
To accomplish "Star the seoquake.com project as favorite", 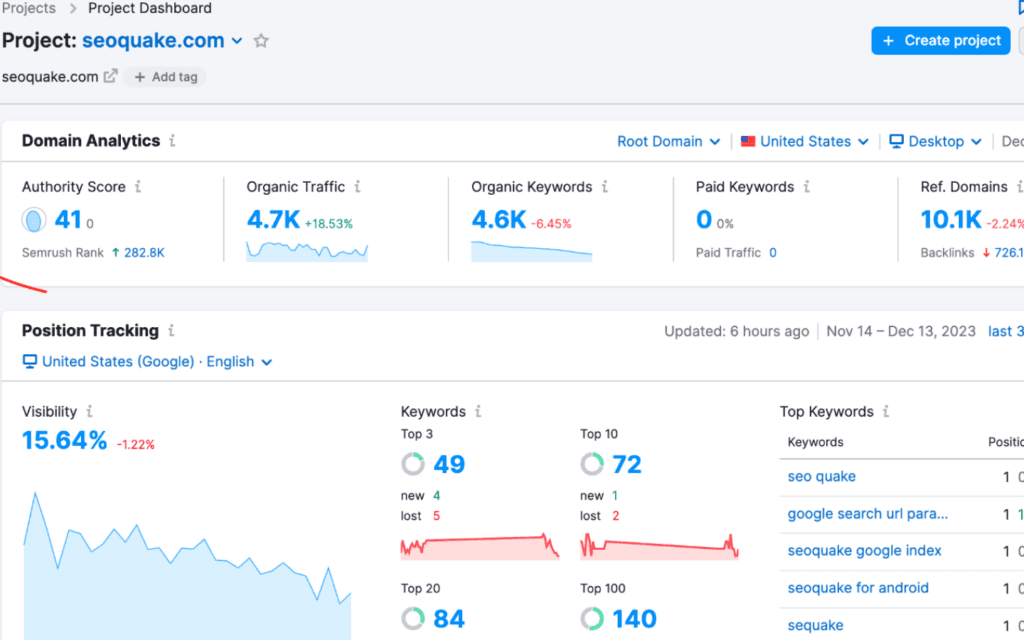I will tap(261, 41).
